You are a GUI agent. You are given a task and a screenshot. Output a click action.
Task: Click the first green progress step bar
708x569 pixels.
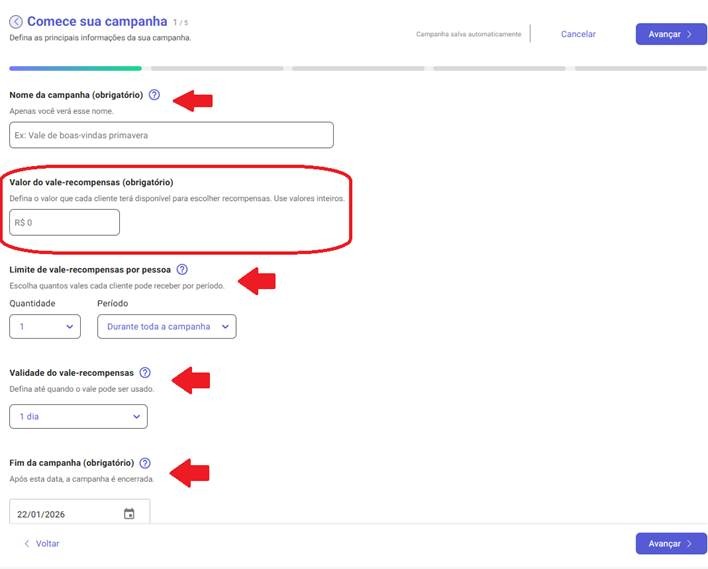click(x=75, y=69)
